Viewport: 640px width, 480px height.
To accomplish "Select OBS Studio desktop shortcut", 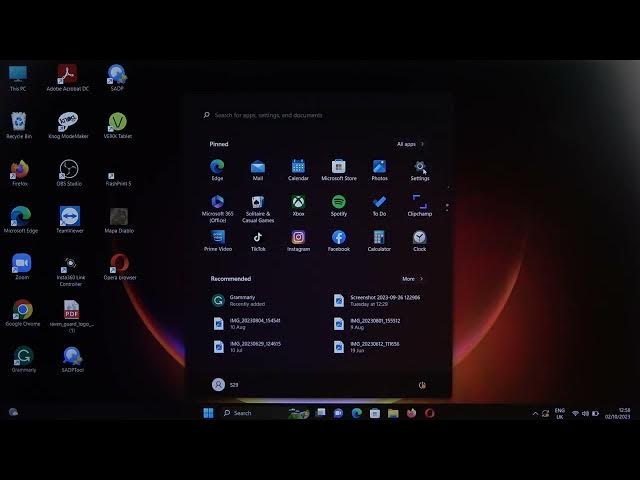I will pyautogui.click(x=69, y=173).
